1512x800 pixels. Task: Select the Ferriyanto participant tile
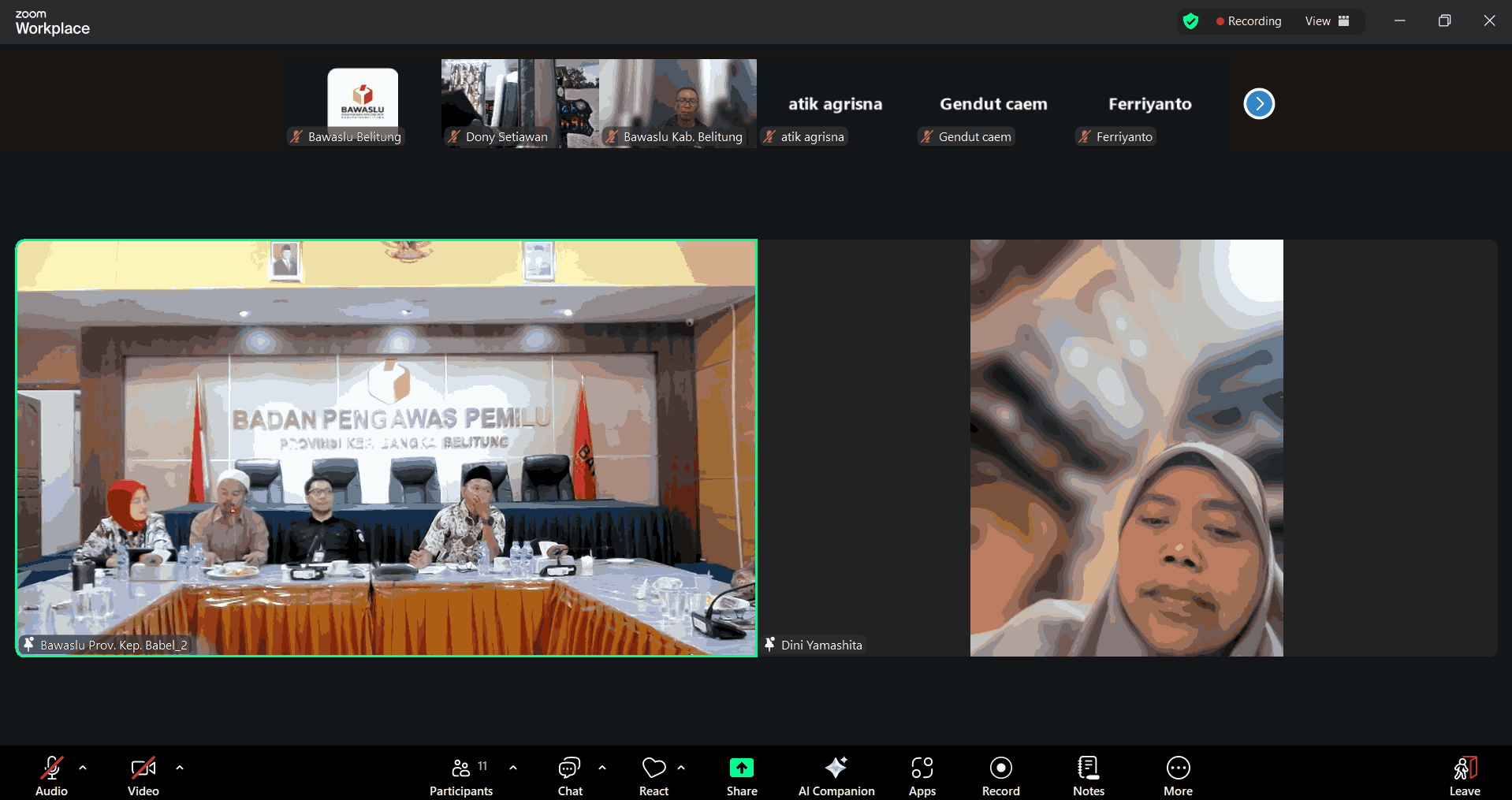(x=1151, y=103)
